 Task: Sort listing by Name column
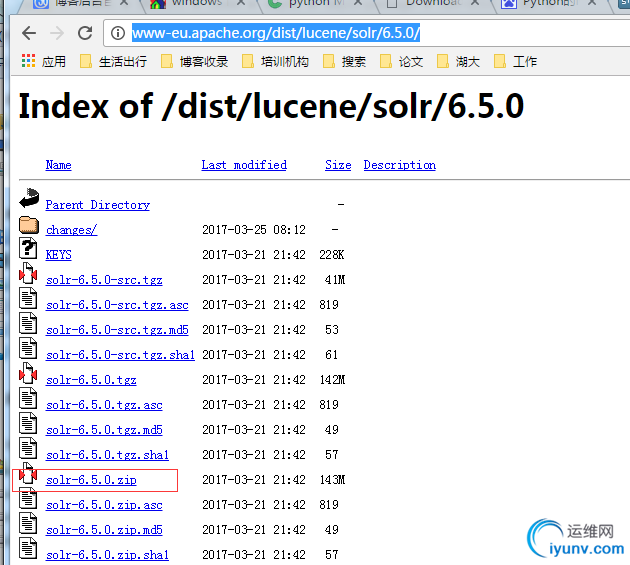pyautogui.click(x=58, y=165)
